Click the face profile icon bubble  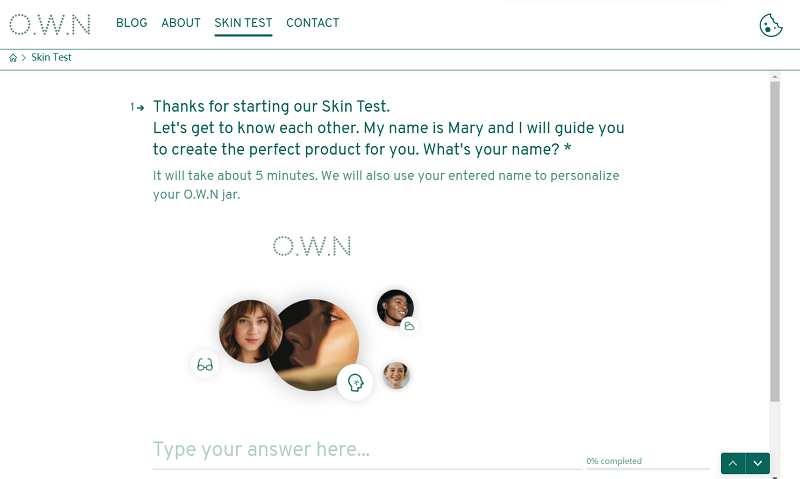(355, 381)
